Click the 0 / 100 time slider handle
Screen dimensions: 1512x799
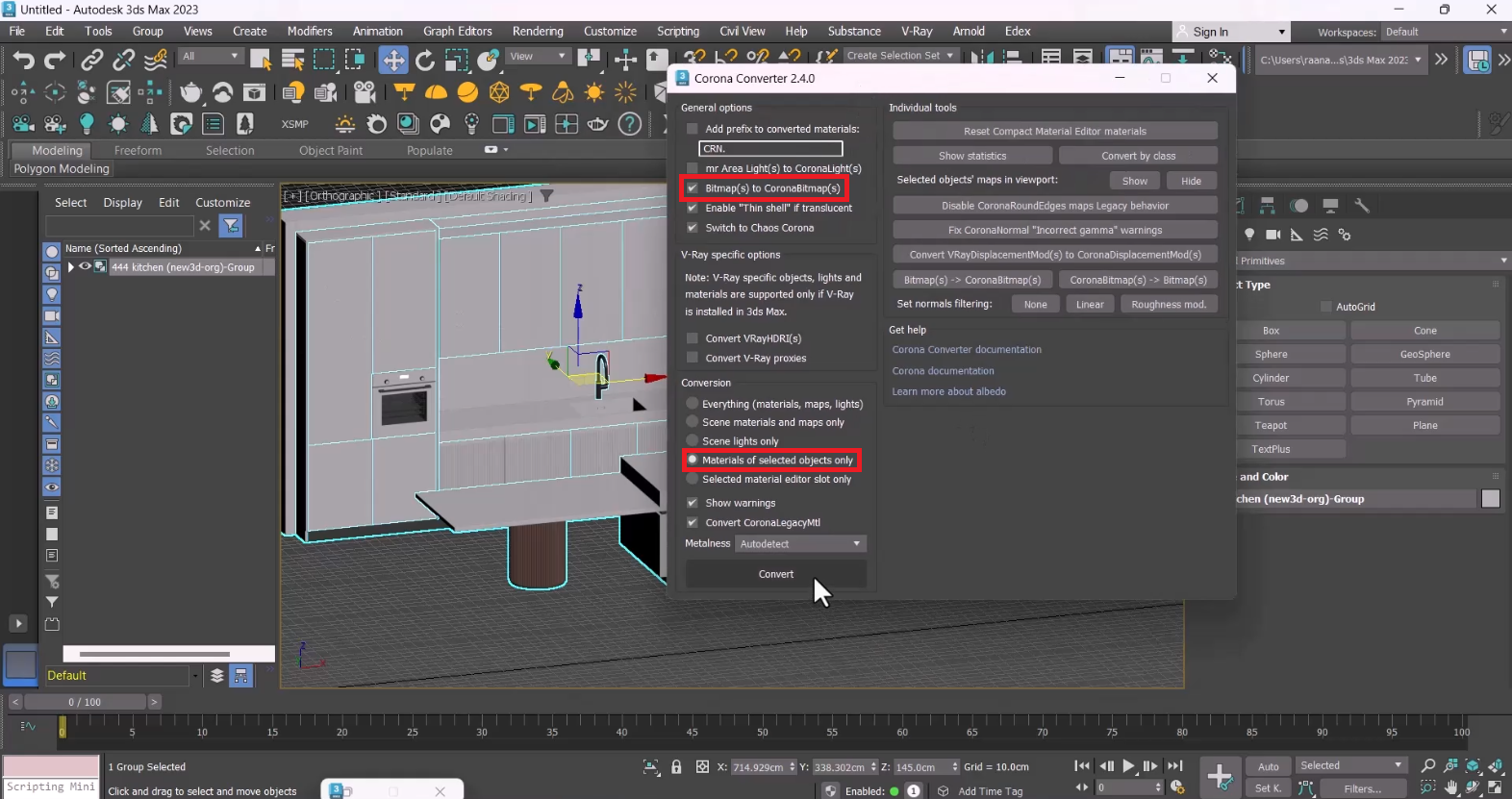(x=85, y=702)
